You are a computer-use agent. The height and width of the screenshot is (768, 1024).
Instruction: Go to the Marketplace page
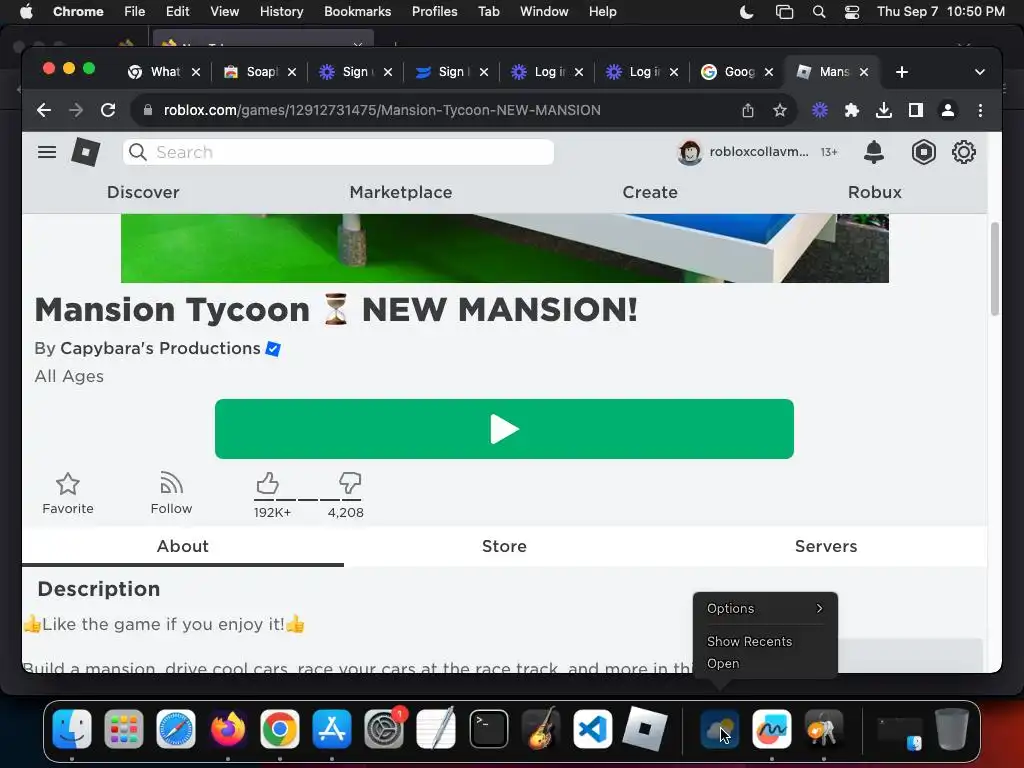coord(401,192)
